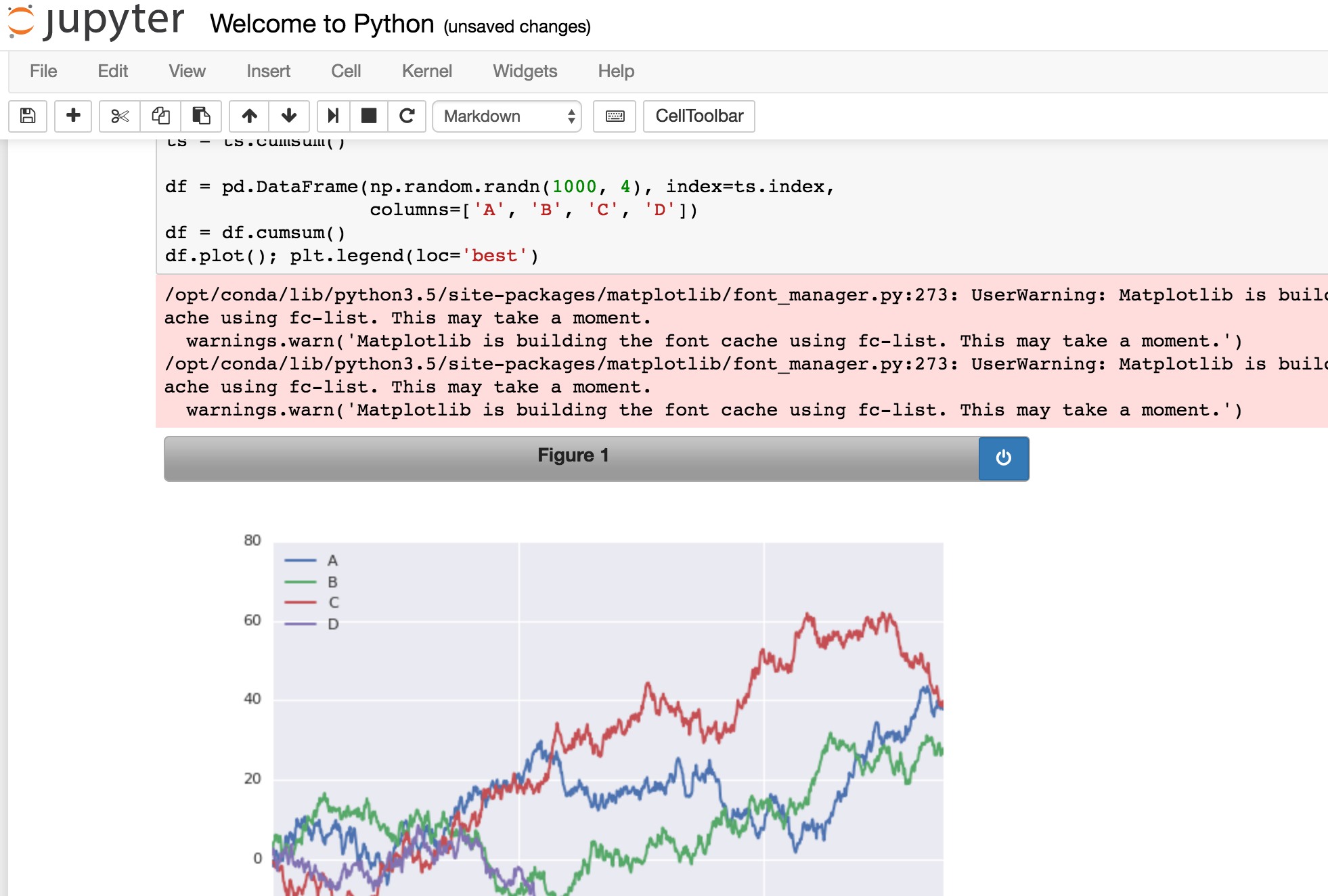Image resolution: width=1328 pixels, height=896 pixels.
Task: Insert a cell below with the plus icon
Action: tap(73, 116)
